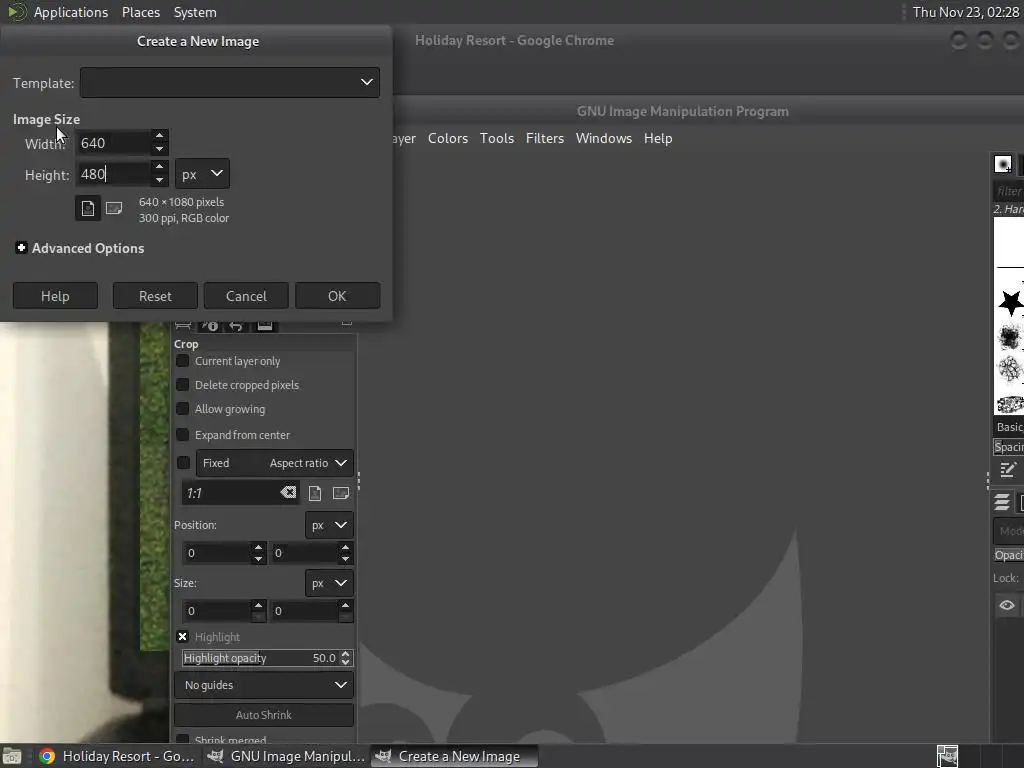Click the Help button in the dialog
This screenshot has width=1024, height=768.
click(55, 296)
